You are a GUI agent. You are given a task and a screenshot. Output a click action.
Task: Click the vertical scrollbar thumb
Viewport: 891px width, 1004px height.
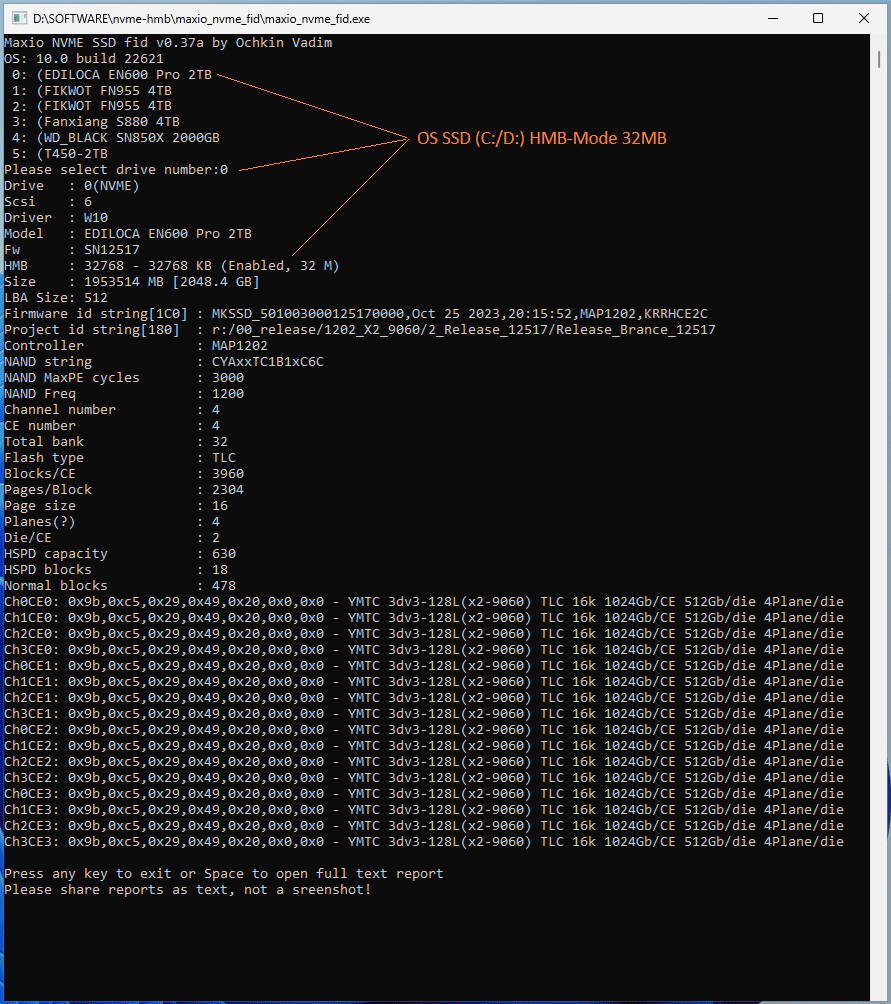879,60
